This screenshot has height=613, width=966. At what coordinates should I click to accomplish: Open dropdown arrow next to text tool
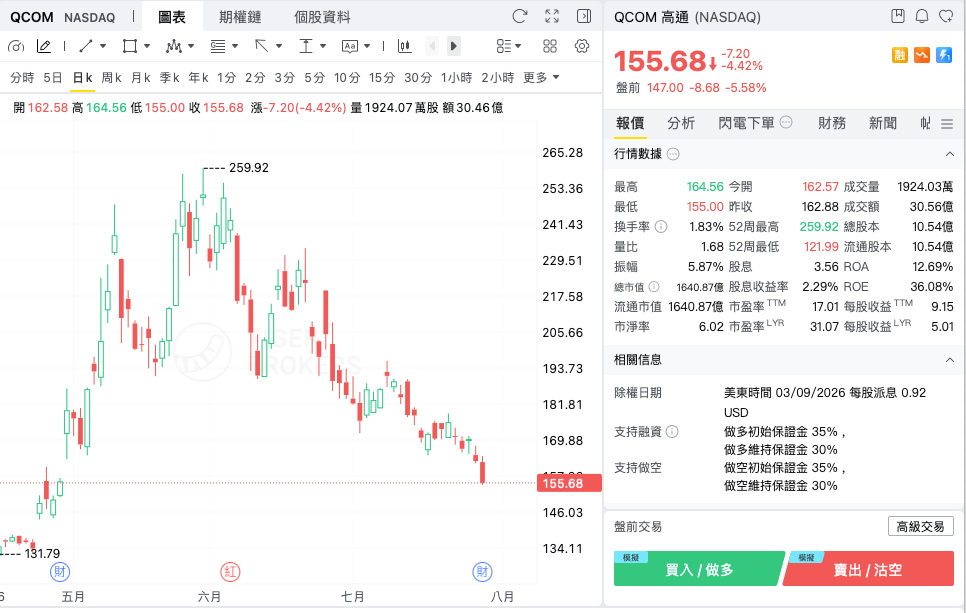(x=367, y=46)
